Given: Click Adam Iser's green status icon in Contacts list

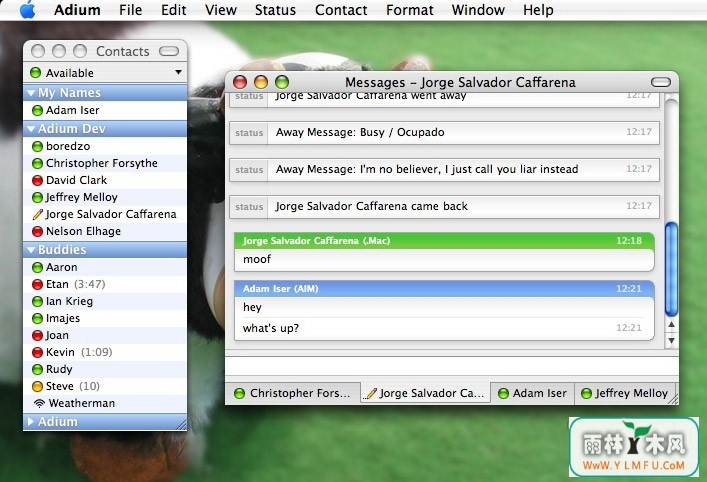Looking at the screenshot, I should tap(37, 110).
